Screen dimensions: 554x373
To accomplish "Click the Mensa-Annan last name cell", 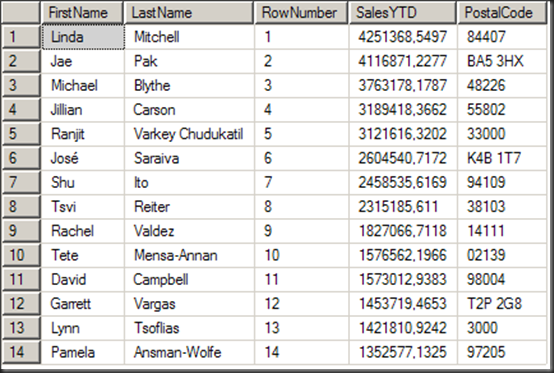I will point(189,255).
